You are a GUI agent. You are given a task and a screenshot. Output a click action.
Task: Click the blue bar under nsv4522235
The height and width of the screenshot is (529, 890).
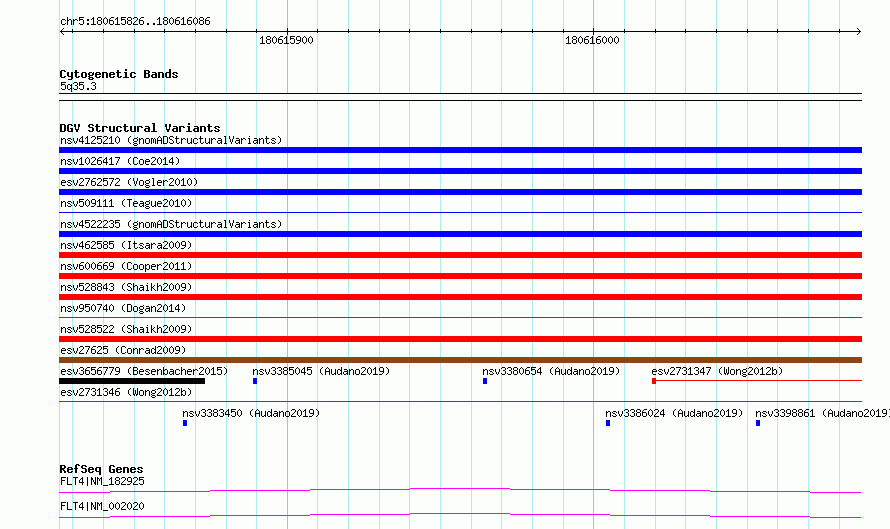click(x=460, y=234)
